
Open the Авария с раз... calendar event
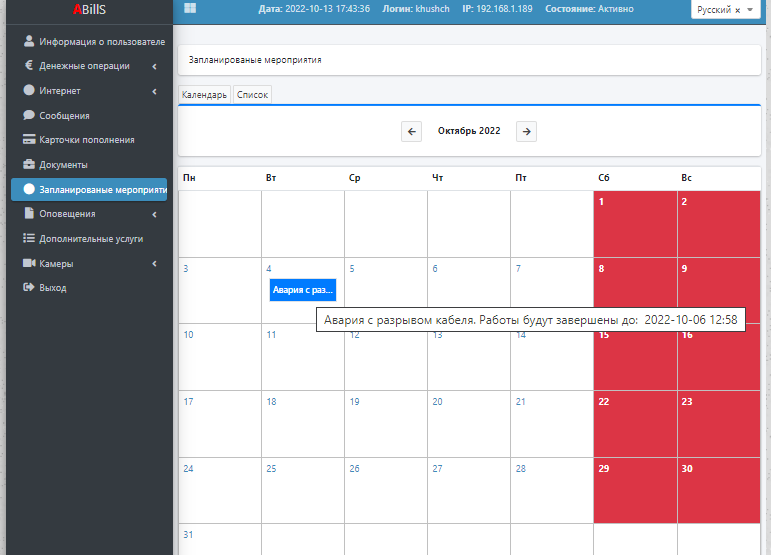click(x=303, y=290)
